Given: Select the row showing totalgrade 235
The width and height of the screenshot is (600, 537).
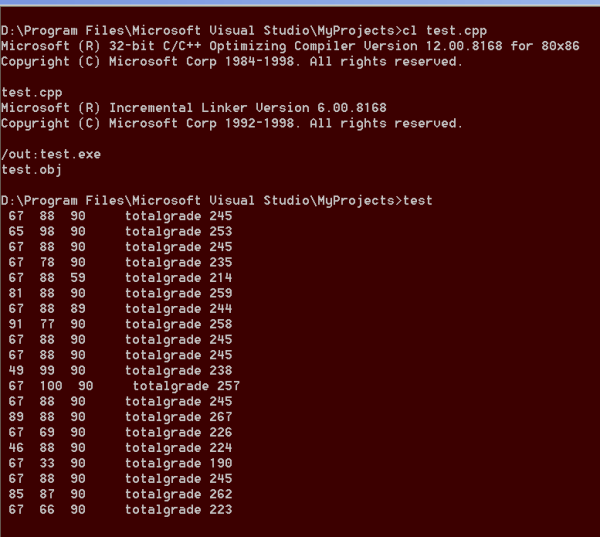Looking at the screenshot, I should [x=120, y=262].
